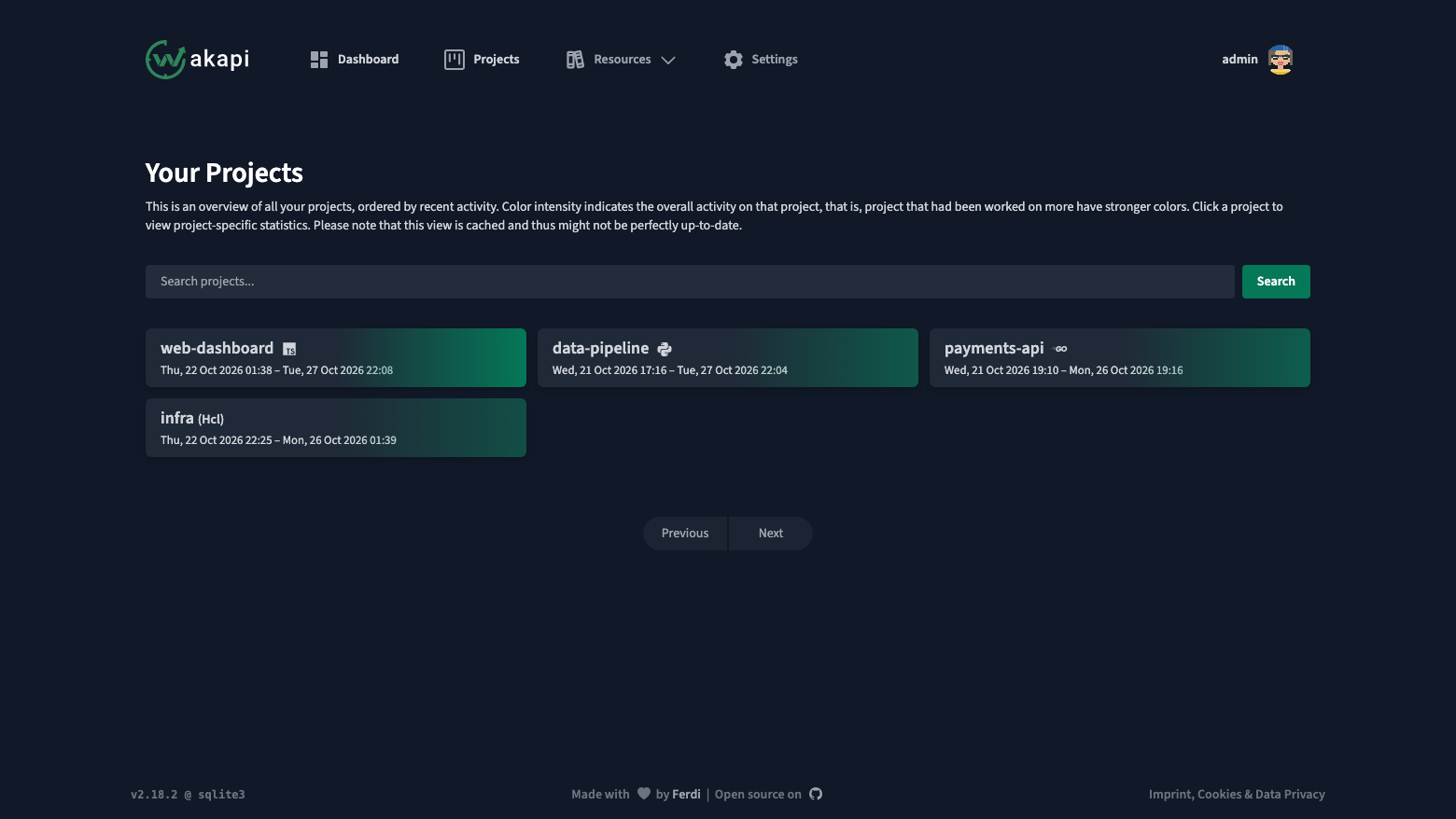Click the Projects board icon

[455, 60]
